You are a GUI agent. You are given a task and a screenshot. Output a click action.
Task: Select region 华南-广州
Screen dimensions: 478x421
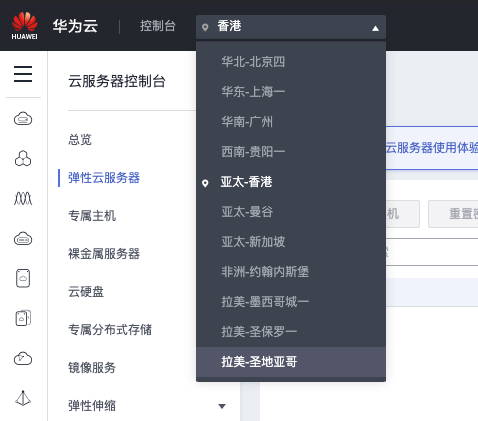click(x=291, y=122)
